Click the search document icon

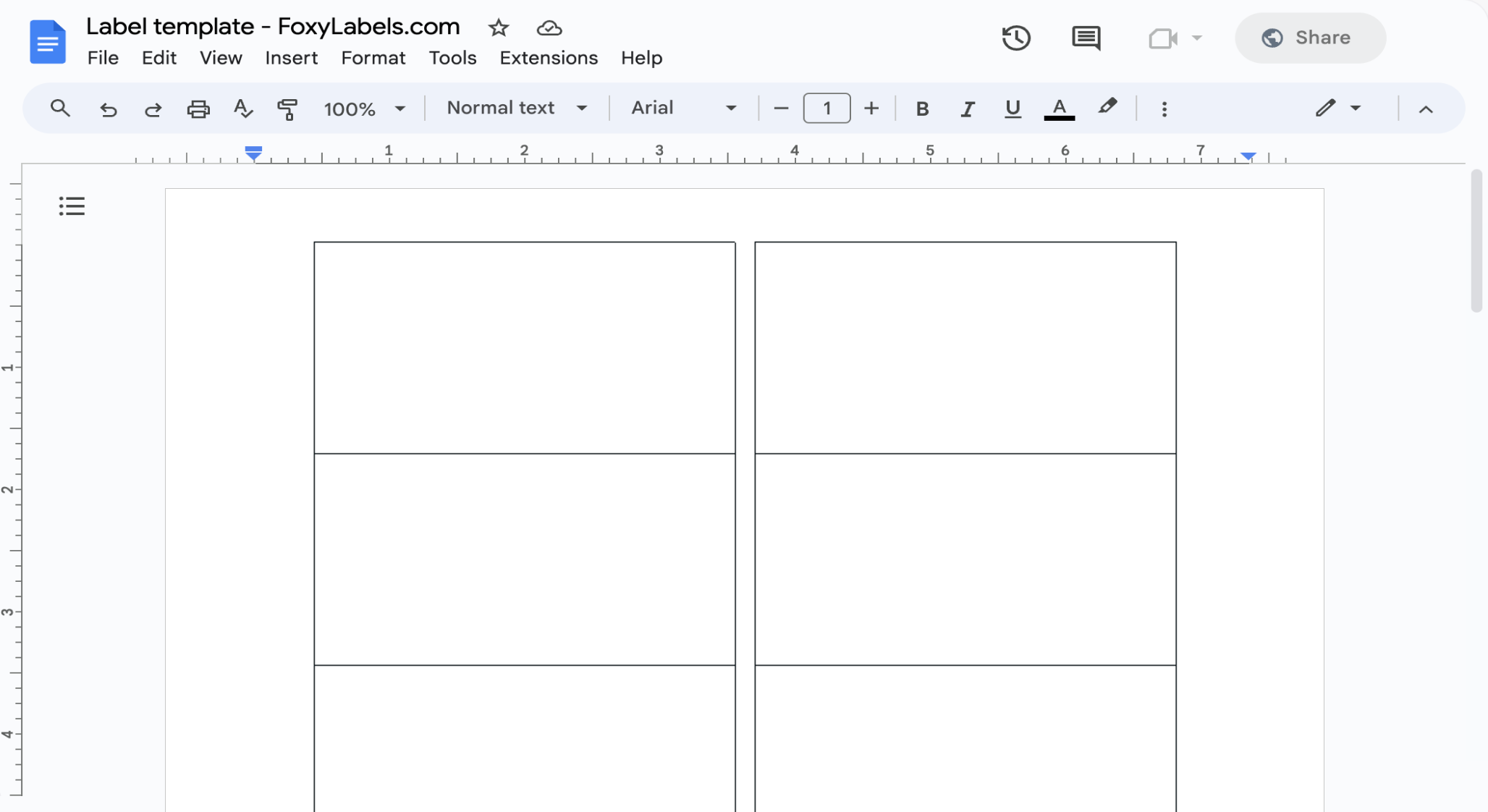pos(59,109)
